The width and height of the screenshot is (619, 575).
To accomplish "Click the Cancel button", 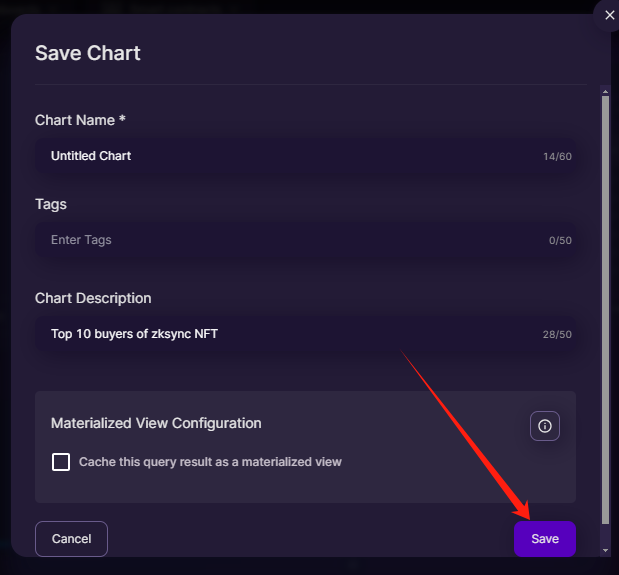I will [71, 539].
